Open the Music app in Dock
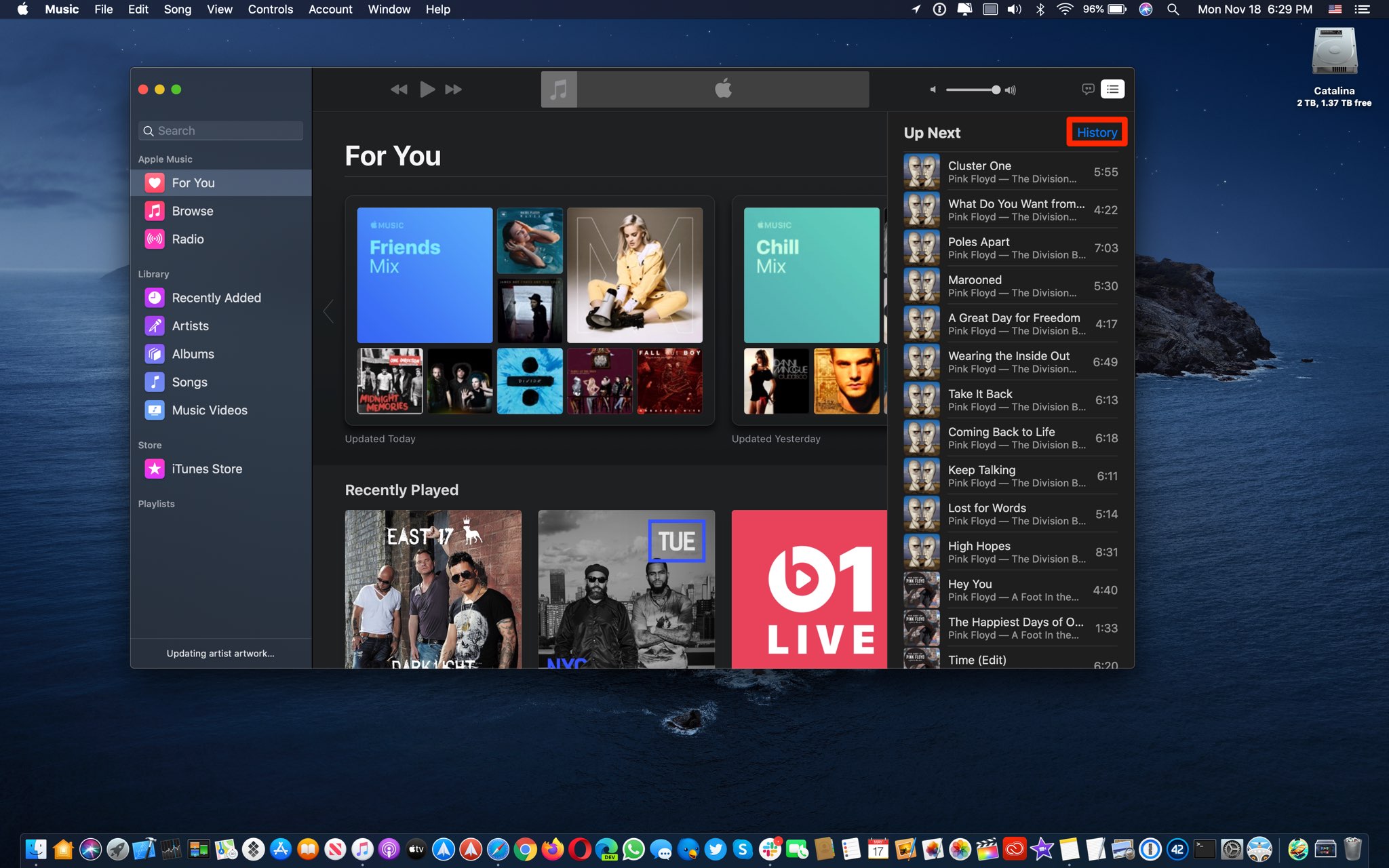 pos(362,849)
